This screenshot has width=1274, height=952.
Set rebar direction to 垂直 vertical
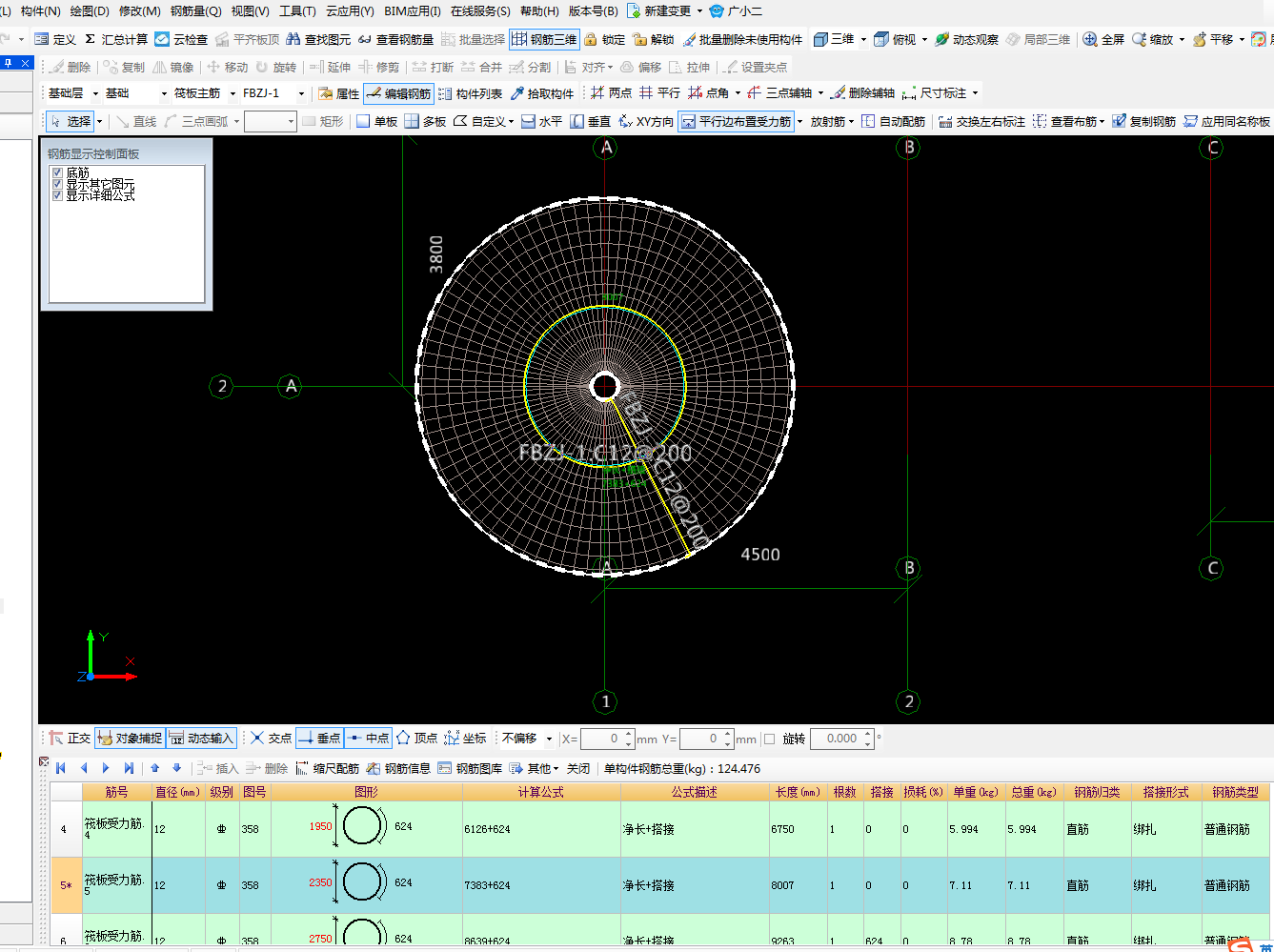[x=591, y=121]
